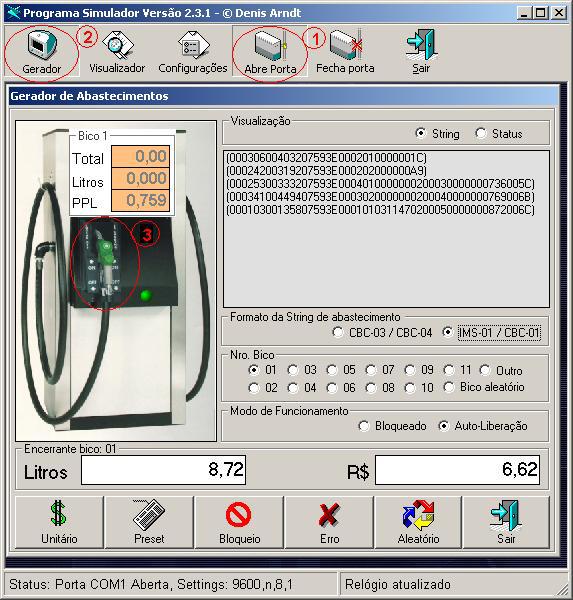Select nozzle number 10
Image resolution: width=573 pixels, height=600 pixels.
[419, 388]
